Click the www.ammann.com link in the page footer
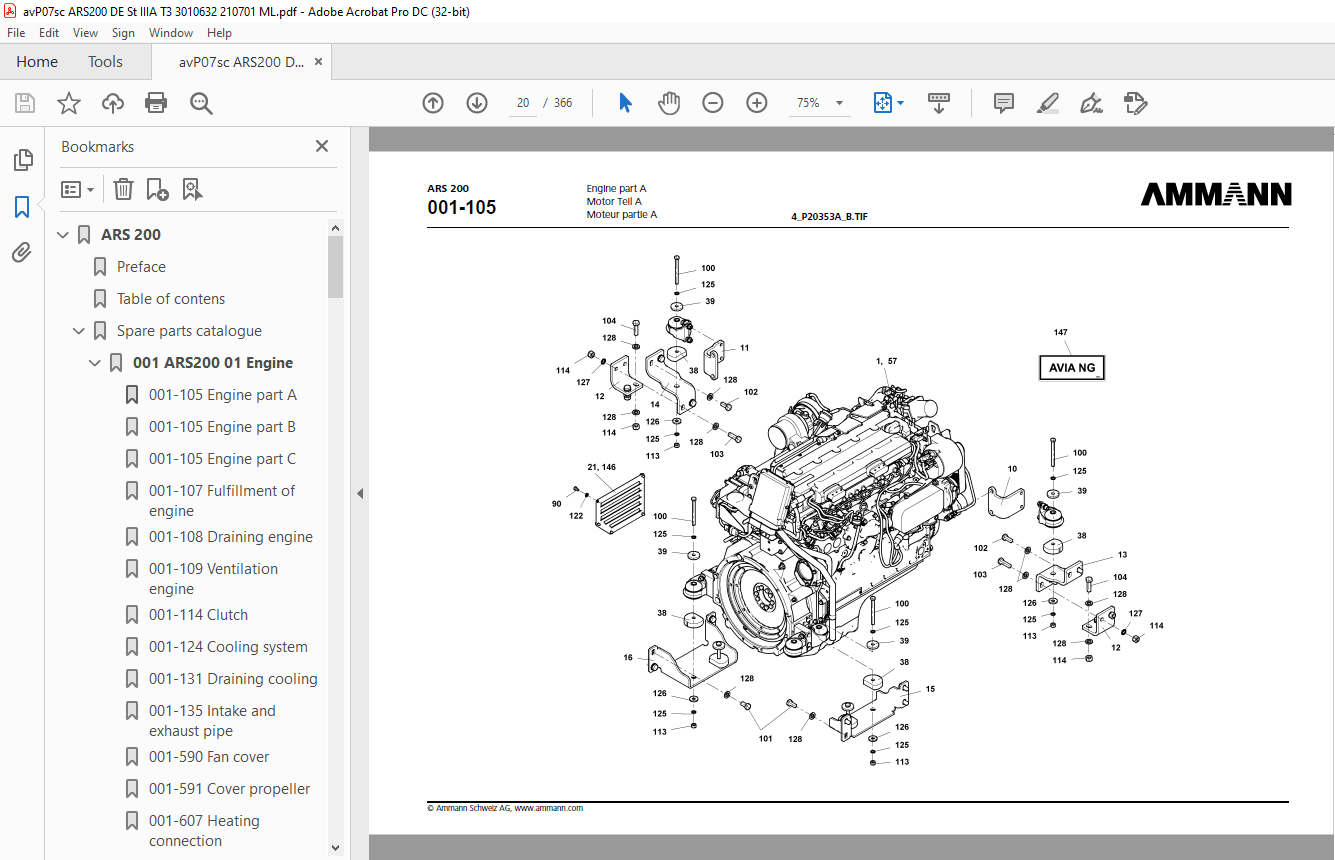Viewport: 1335px width, 860px height. click(x=548, y=808)
